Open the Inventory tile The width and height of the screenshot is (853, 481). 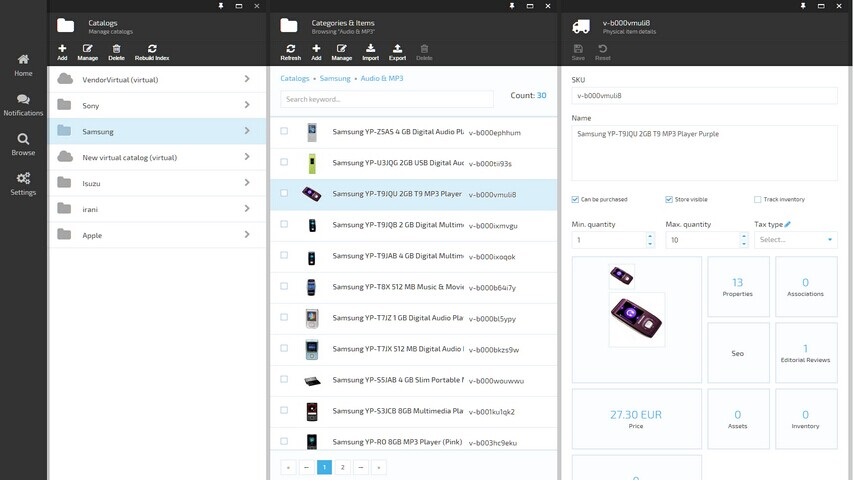pos(805,418)
